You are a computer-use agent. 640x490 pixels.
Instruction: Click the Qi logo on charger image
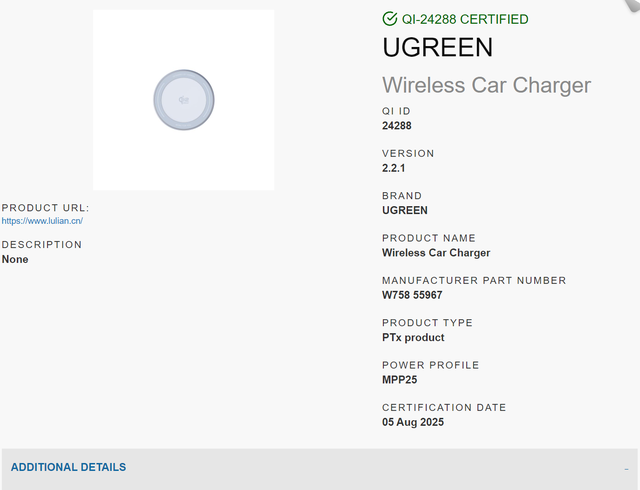(x=184, y=100)
